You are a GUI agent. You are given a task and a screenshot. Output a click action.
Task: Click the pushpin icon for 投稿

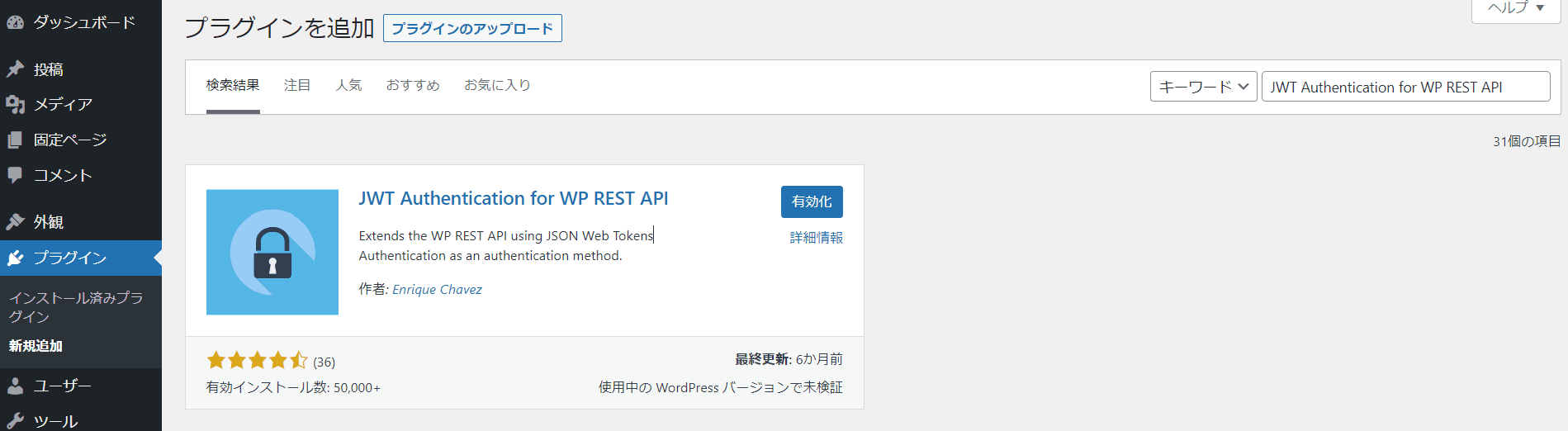click(16, 69)
